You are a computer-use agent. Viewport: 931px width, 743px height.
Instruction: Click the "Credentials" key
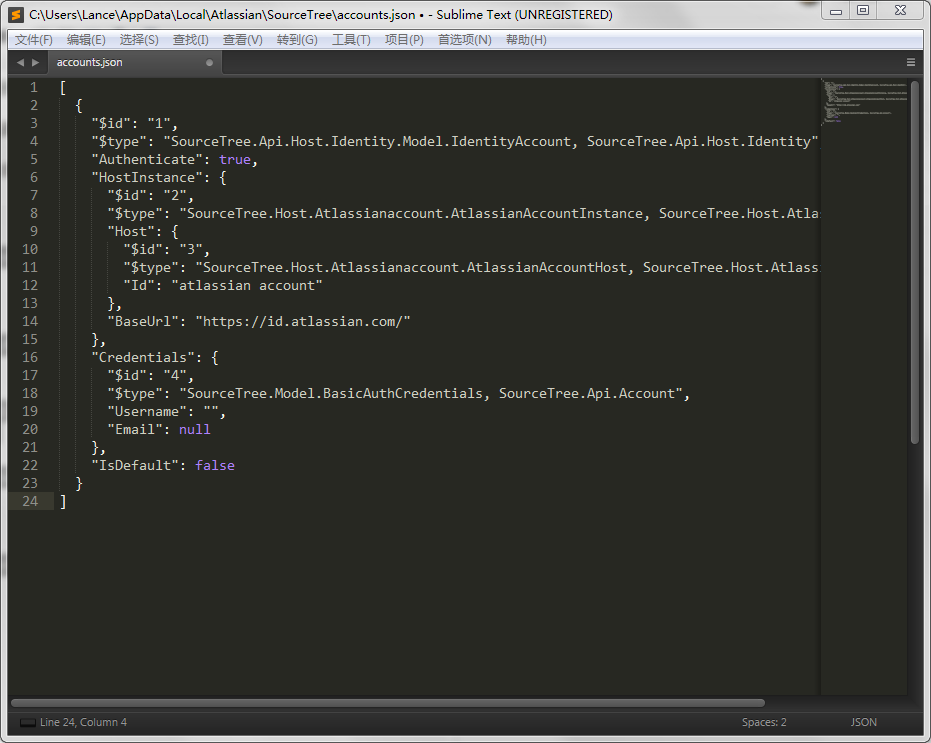pyautogui.click(x=143, y=357)
